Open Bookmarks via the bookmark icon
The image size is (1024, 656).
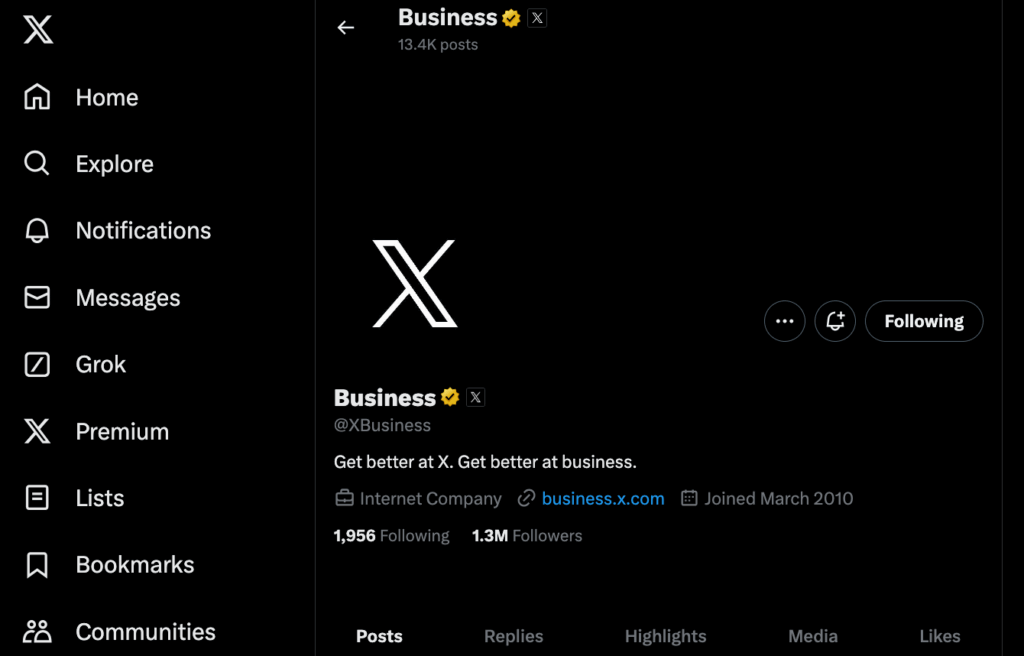37,564
